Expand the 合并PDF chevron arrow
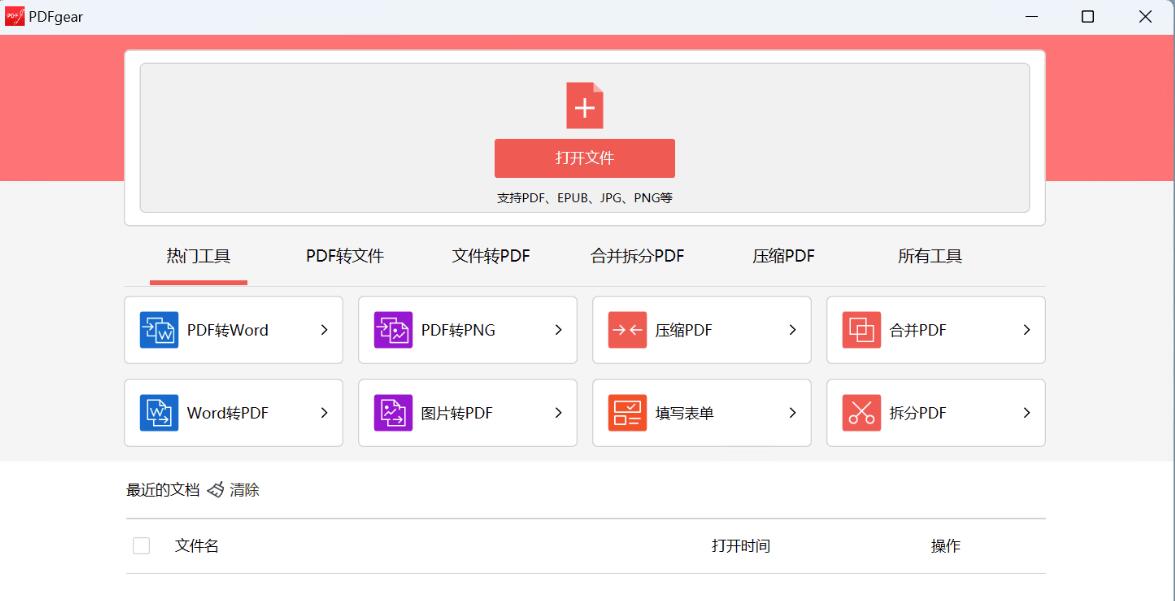 coord(1027,330)
